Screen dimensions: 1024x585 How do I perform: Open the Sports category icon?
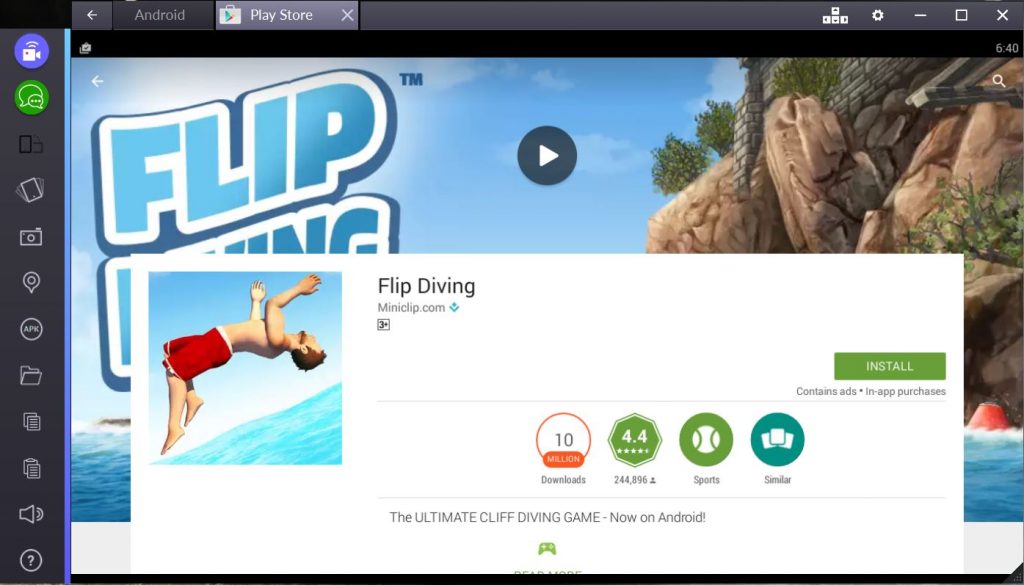click(706, 440)
